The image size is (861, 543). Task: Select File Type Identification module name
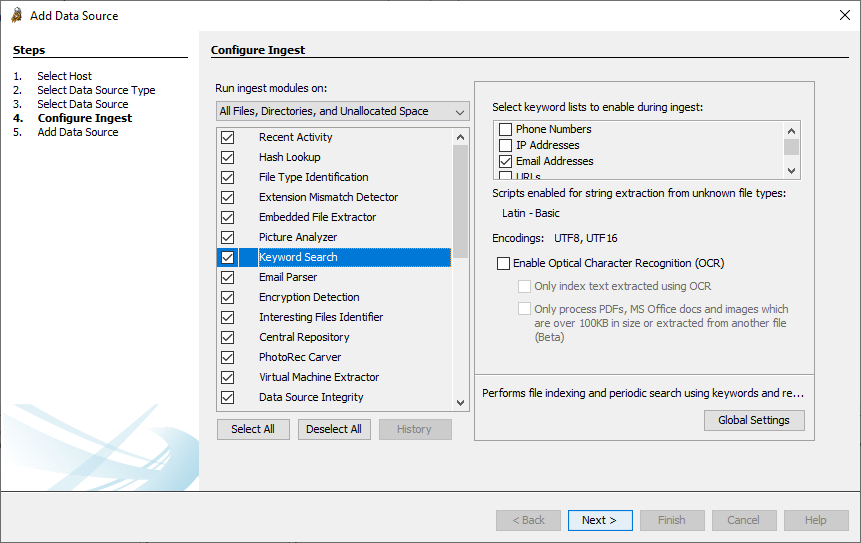pyautogui.click(x=314, y=177)
